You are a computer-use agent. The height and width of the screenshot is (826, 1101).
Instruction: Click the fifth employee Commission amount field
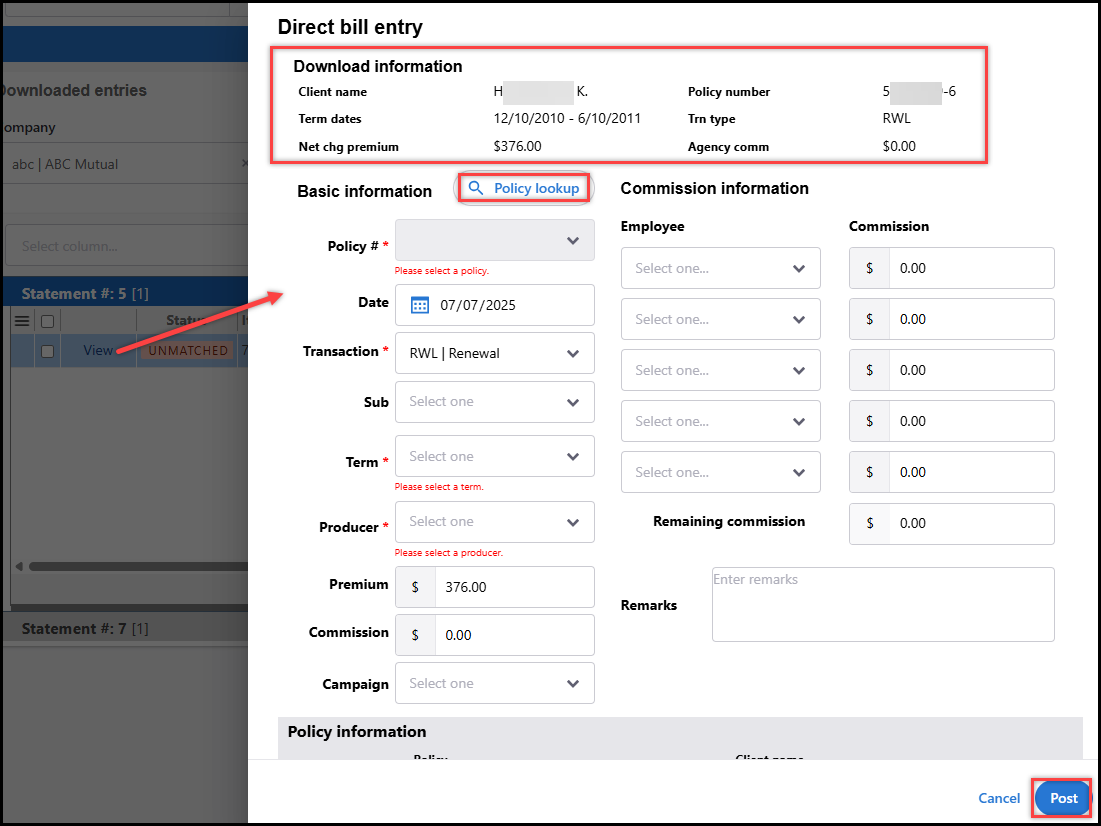(x=972, y=472)
